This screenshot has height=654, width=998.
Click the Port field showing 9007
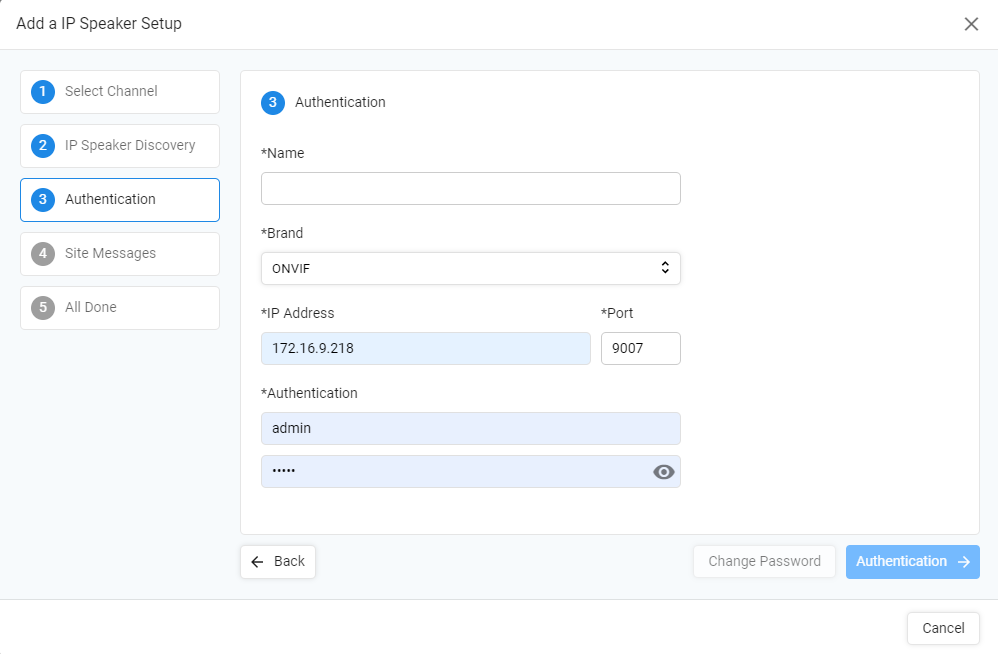[640, 349]
